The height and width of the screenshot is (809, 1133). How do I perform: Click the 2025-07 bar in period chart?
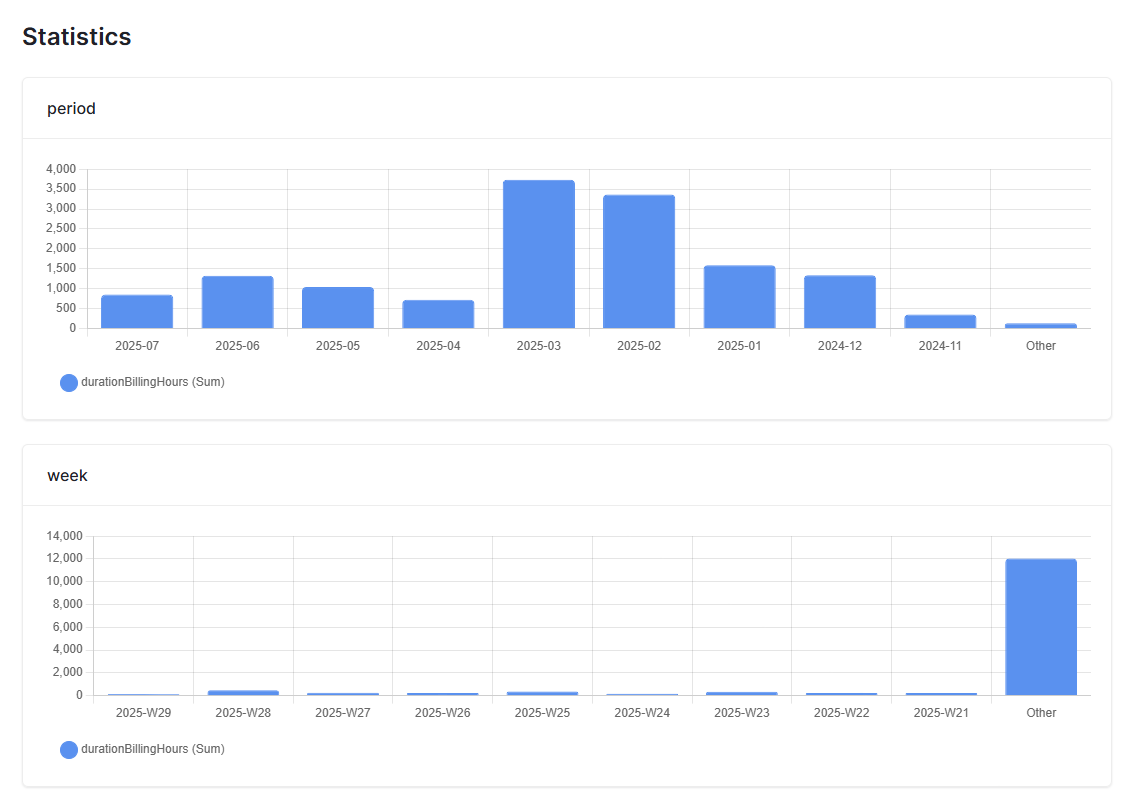(x=137, y=311)
